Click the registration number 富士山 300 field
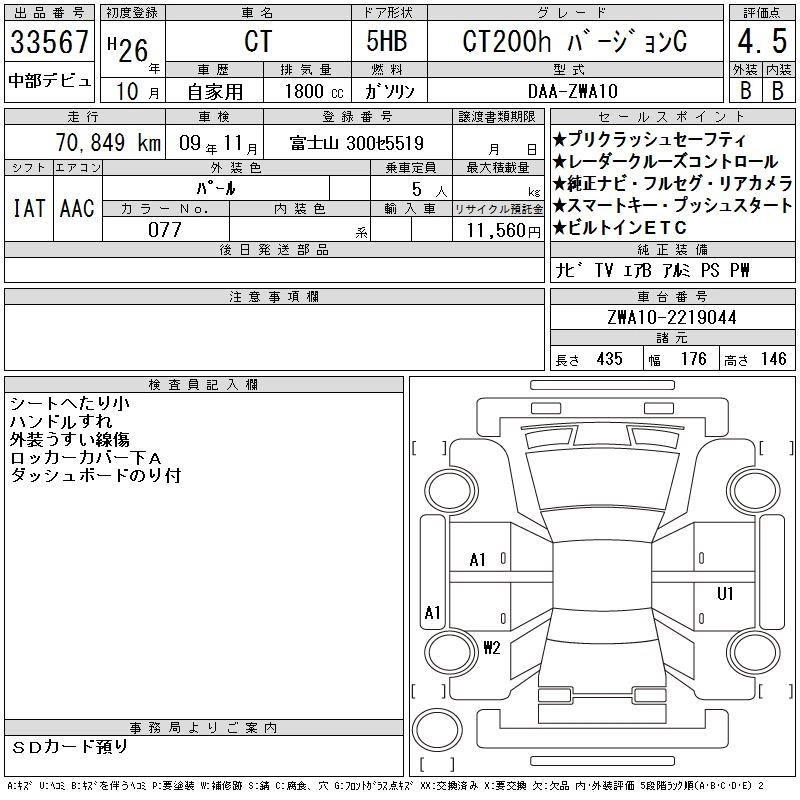 357,143
